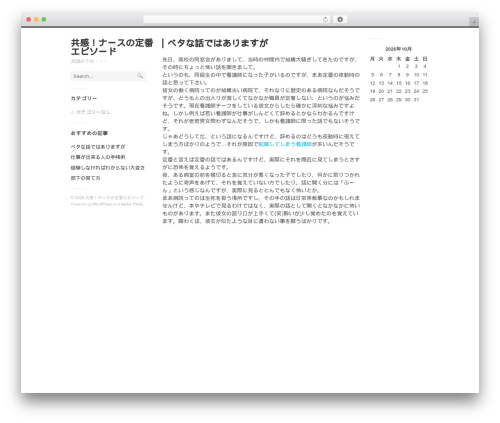
Task: Click the 金 weekday header in the calendar
Action: [407, 59]
